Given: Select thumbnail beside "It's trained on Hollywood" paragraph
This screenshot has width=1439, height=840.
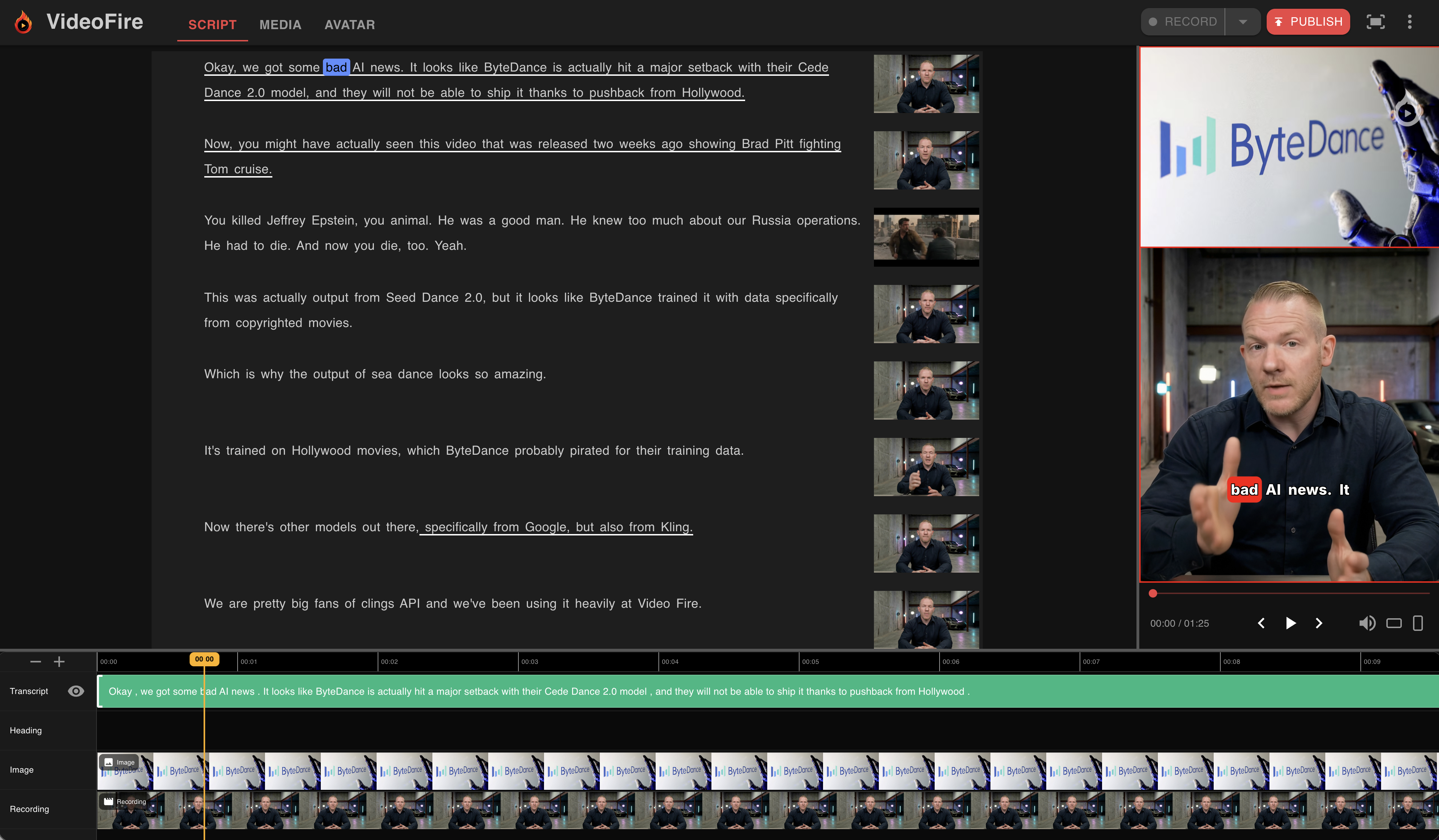Looking at the screenshot, I should click(x=926, y=467).
